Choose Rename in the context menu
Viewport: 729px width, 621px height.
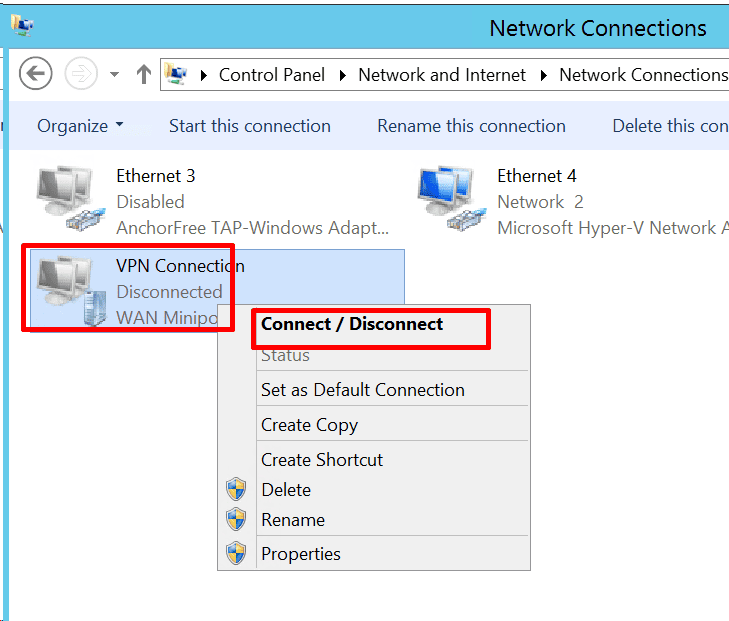click(293, 520)
